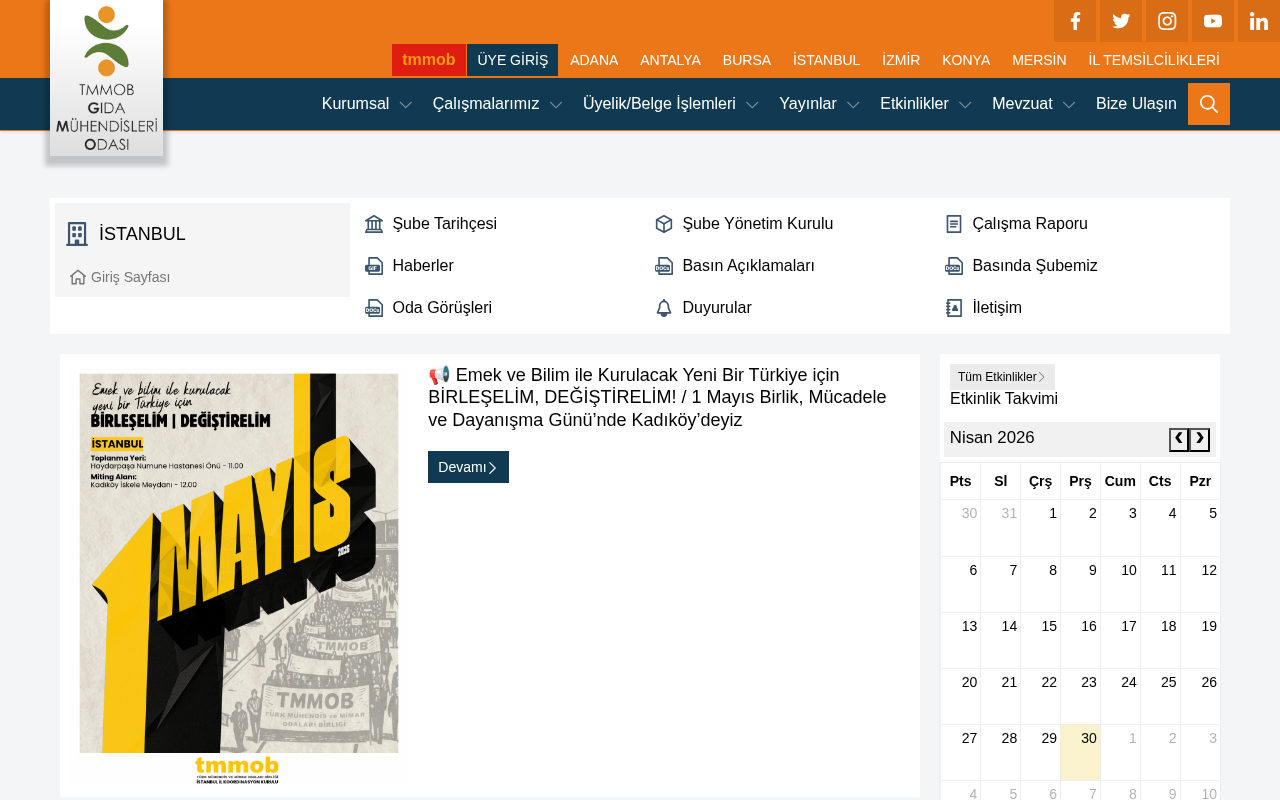The height and width of the screenshot is (800, 1280).
Task: Open the 1 Mayıs announcement headline
Action: (657, 398)
